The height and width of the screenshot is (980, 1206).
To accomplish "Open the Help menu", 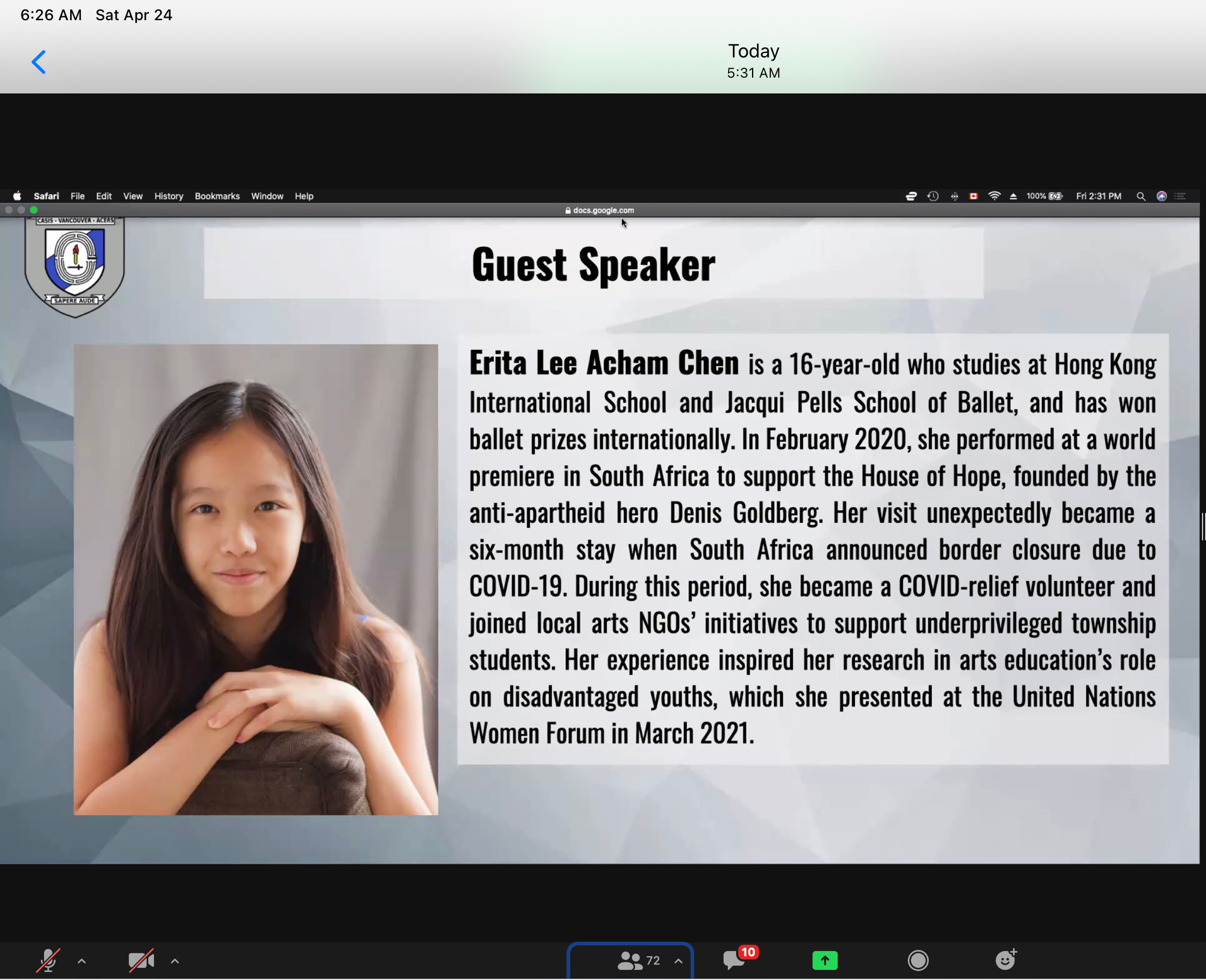I will [x=304, y=196].
